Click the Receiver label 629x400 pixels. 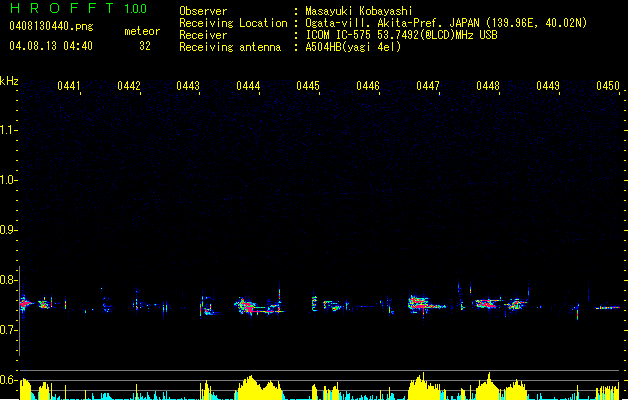[203, 35]
